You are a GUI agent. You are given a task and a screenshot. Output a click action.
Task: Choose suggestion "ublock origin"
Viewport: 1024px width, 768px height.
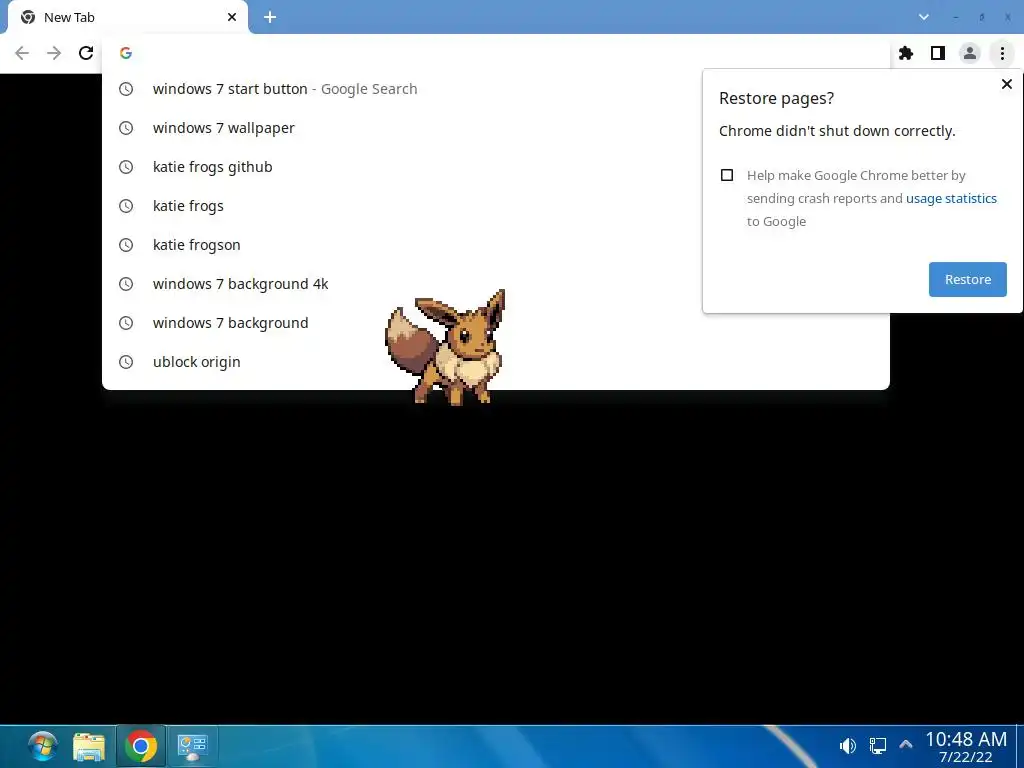pyautogui.click(x=496, y=362)
